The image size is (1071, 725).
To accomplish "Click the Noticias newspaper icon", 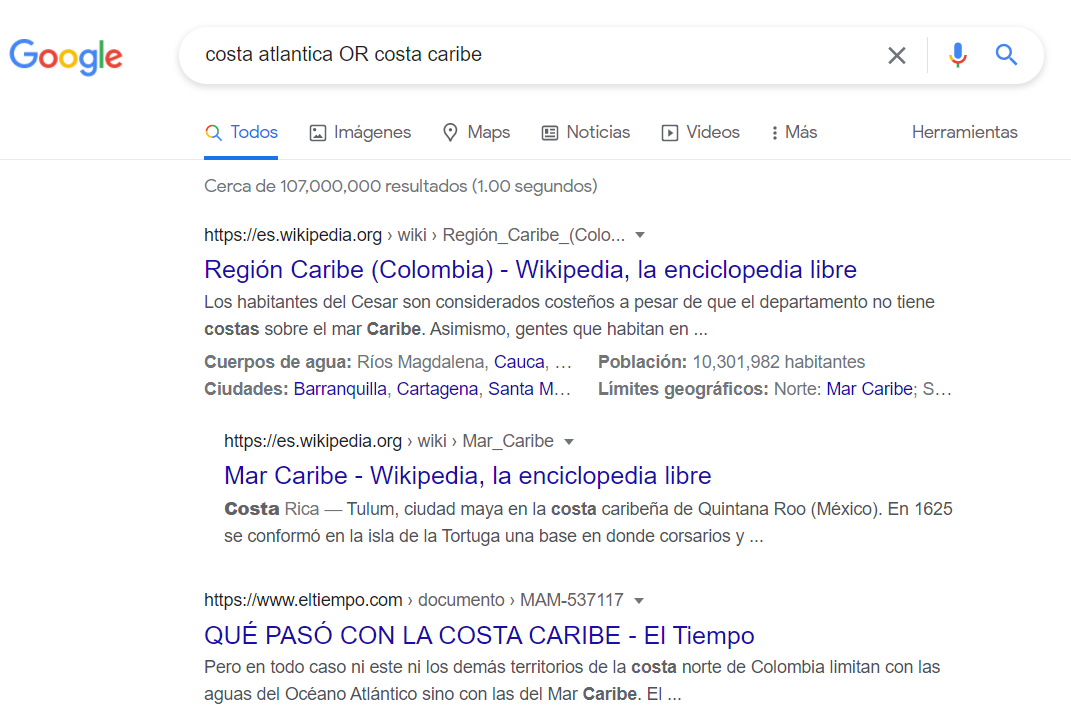I will (x=550, y=133).
